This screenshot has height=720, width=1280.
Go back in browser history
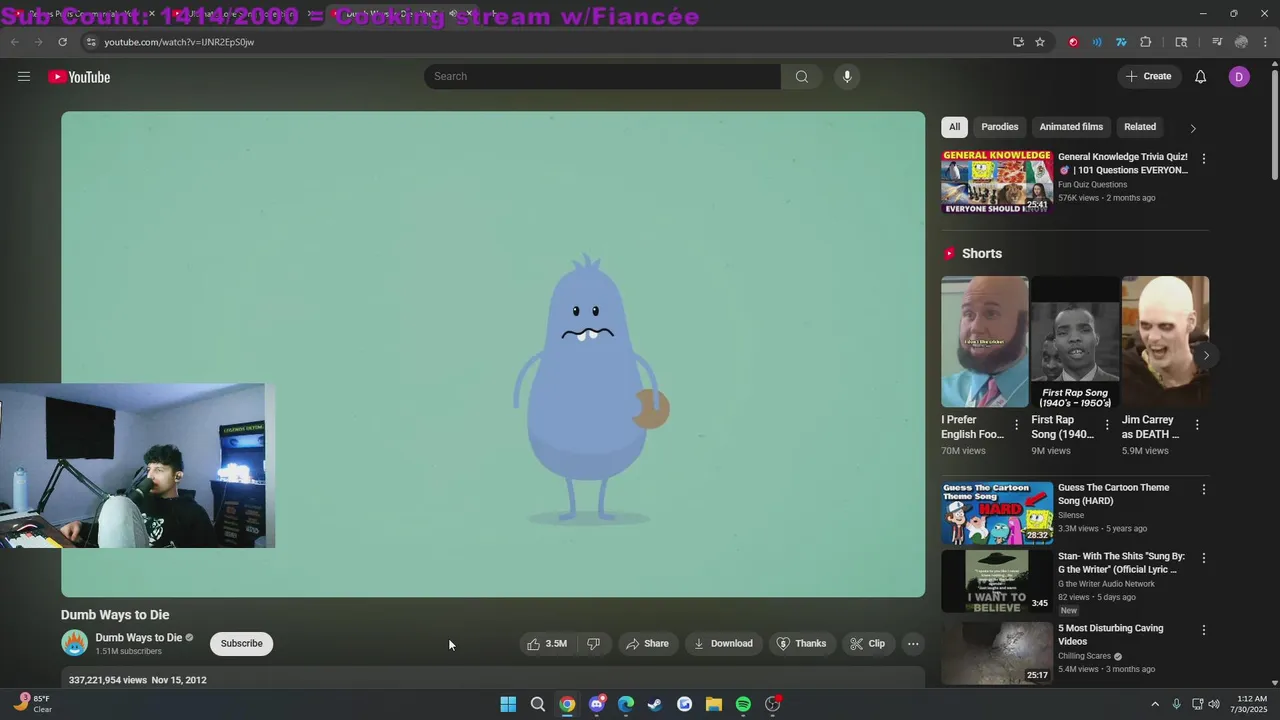click(14, 42)
